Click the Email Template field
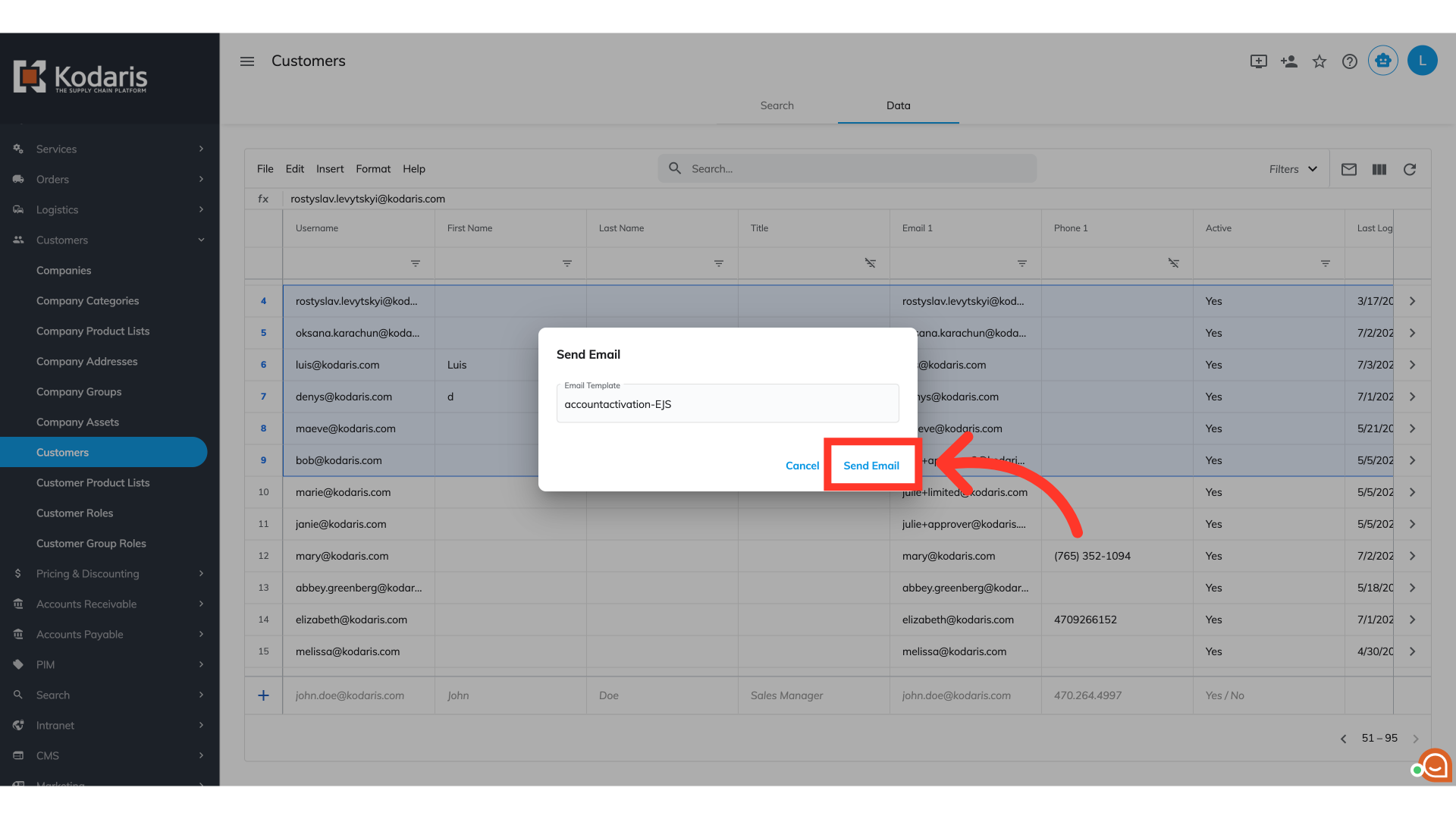This screenshot has width=1456, height=819. (727, 404)
